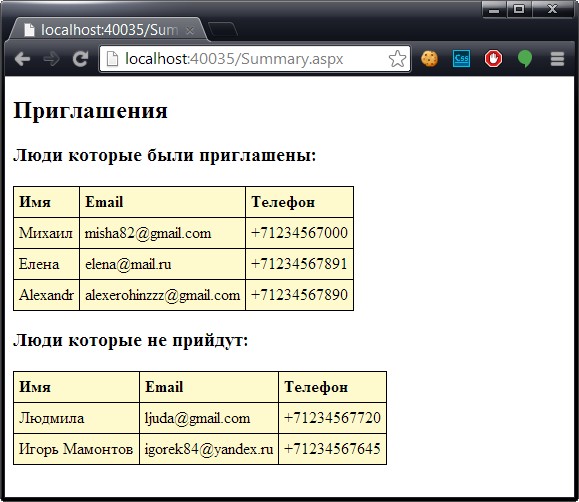Close the browser window

tap(552, 9)
